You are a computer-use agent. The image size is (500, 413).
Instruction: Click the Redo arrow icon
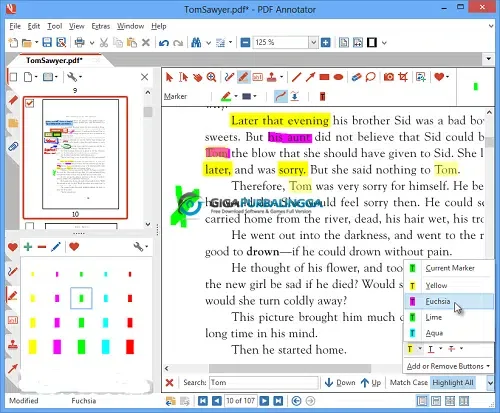coord(178,43)
